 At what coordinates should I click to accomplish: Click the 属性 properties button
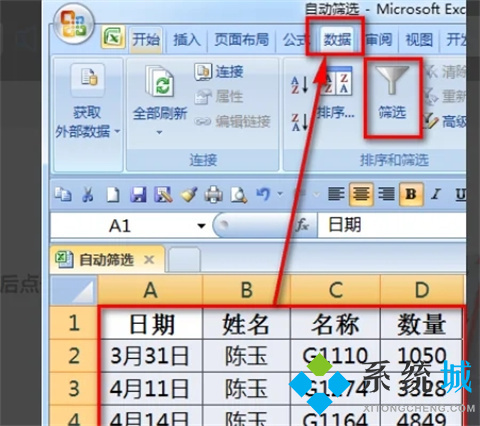(x=219, y=97)
